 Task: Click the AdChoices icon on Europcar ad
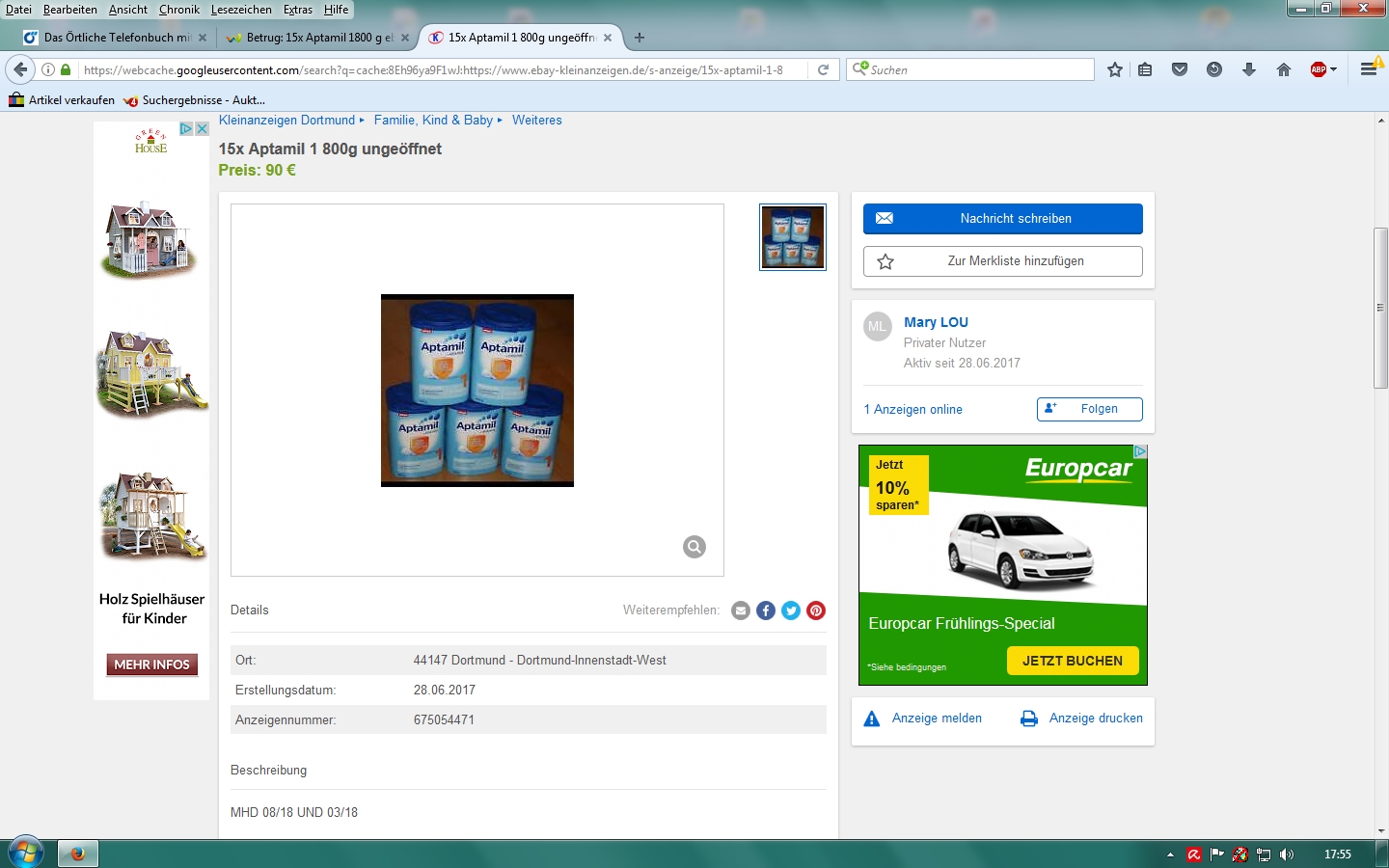pos(1140,451)
